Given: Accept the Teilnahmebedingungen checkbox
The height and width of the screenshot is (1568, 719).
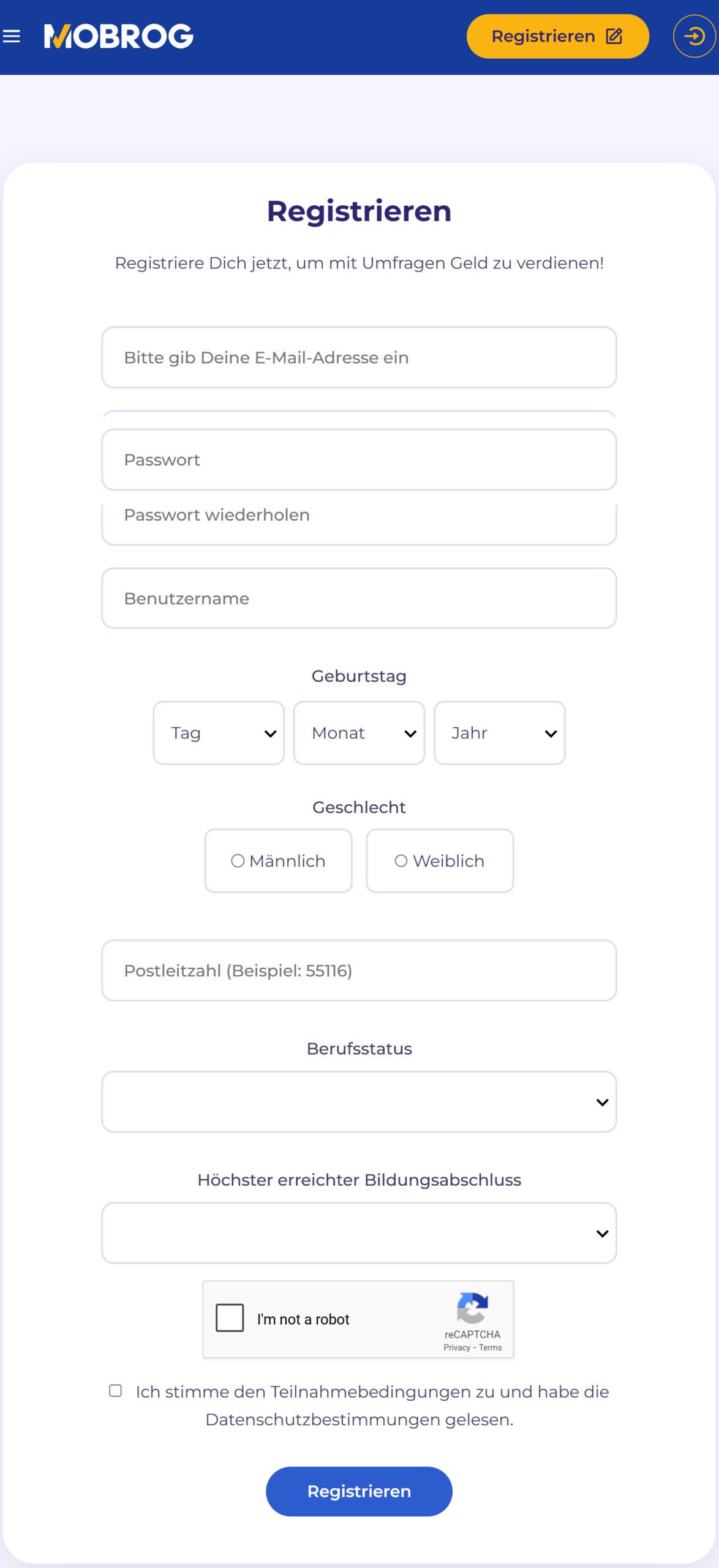Looking at the screenshot, I should [116, 1391].
